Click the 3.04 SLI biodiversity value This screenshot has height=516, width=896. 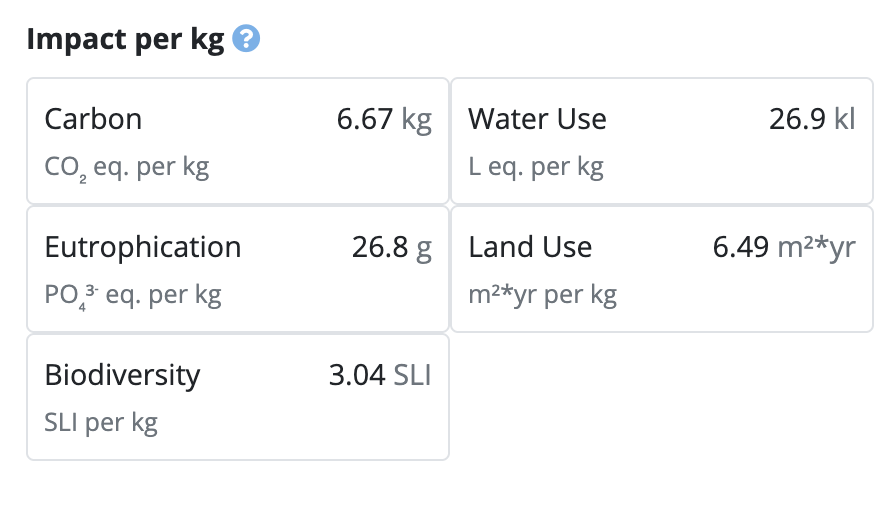pyautogui.click(x=380, y=375)
